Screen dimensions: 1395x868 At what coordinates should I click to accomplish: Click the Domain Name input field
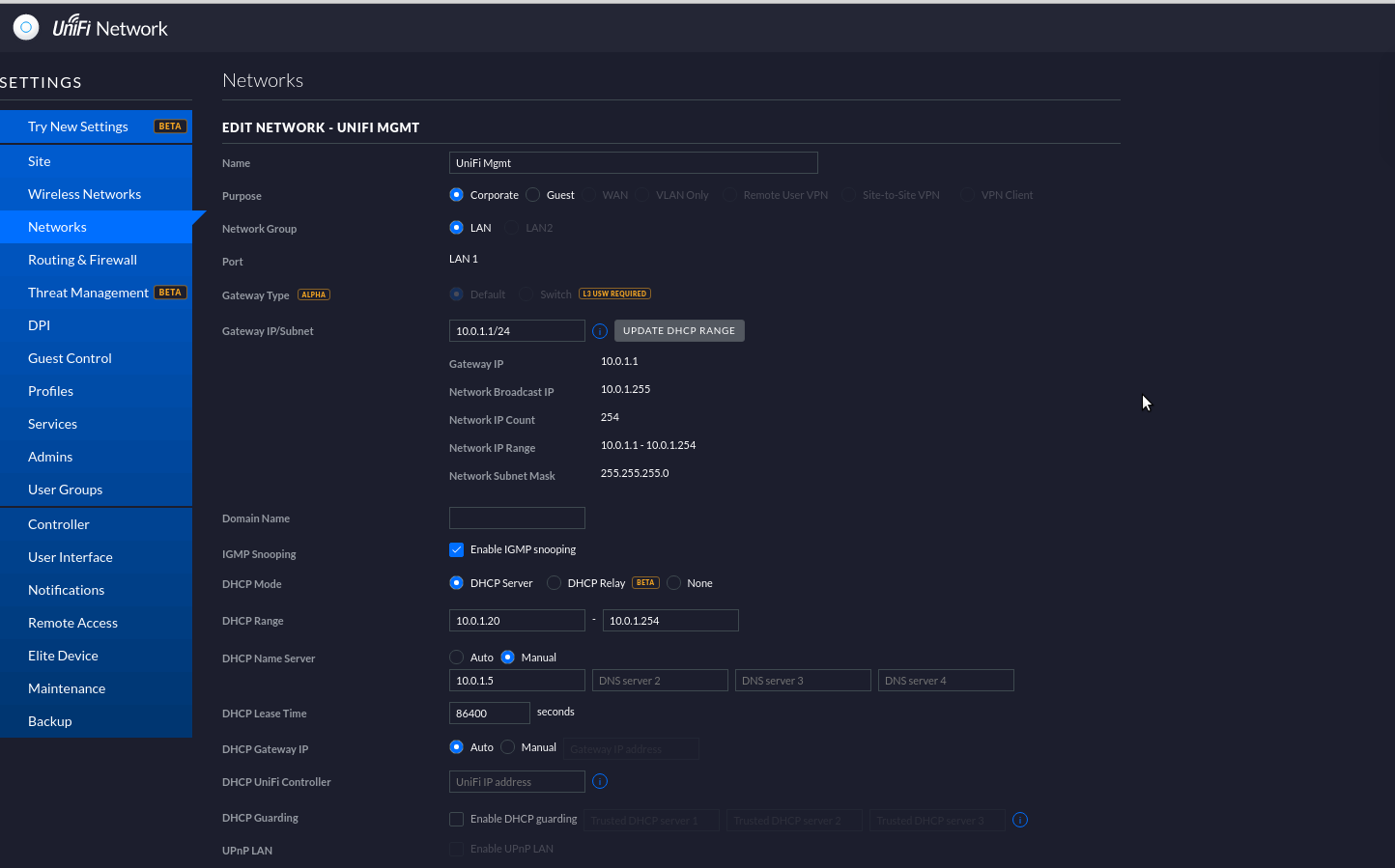point(517,518)
